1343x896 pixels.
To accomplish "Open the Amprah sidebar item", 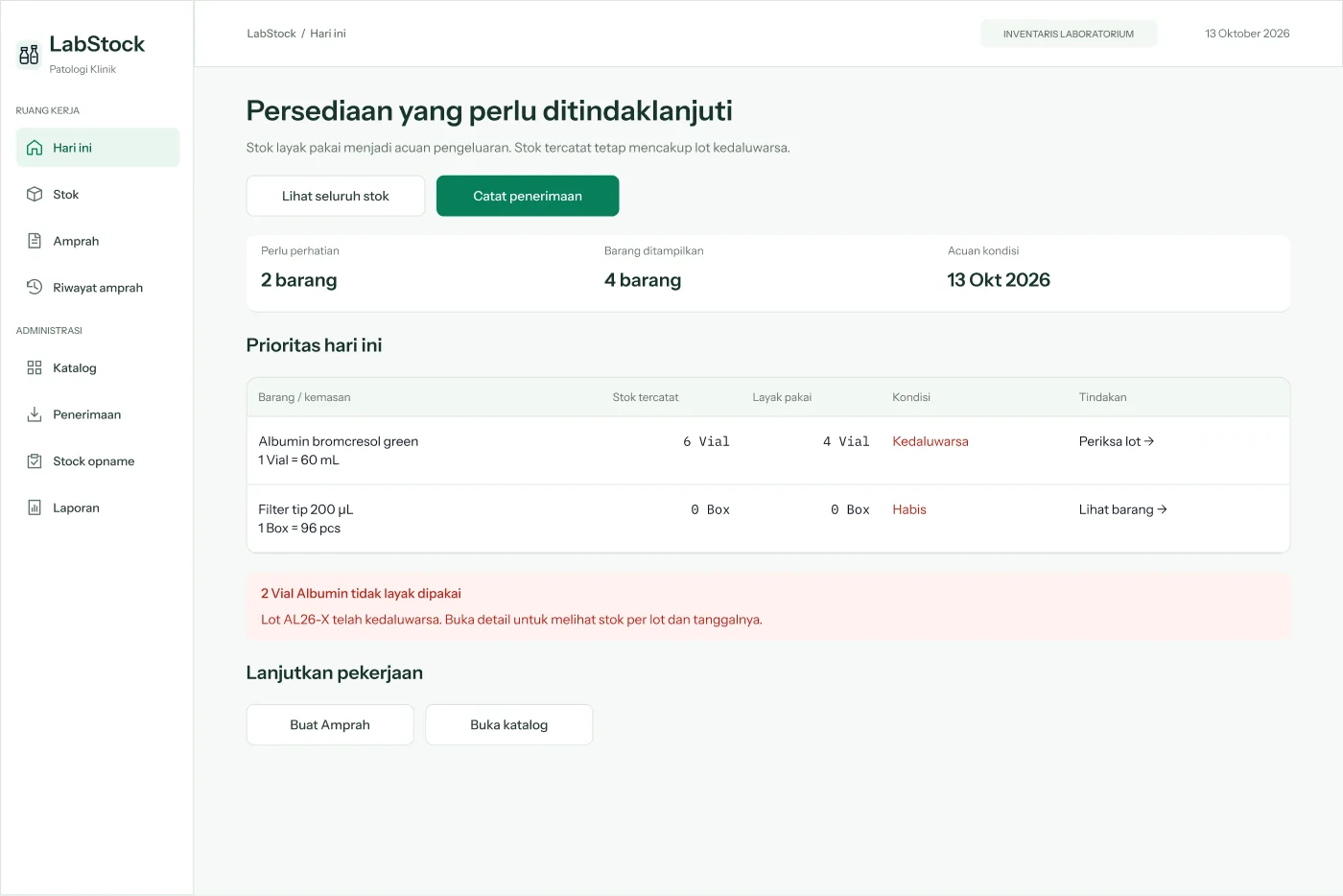I will click(98, 241).
